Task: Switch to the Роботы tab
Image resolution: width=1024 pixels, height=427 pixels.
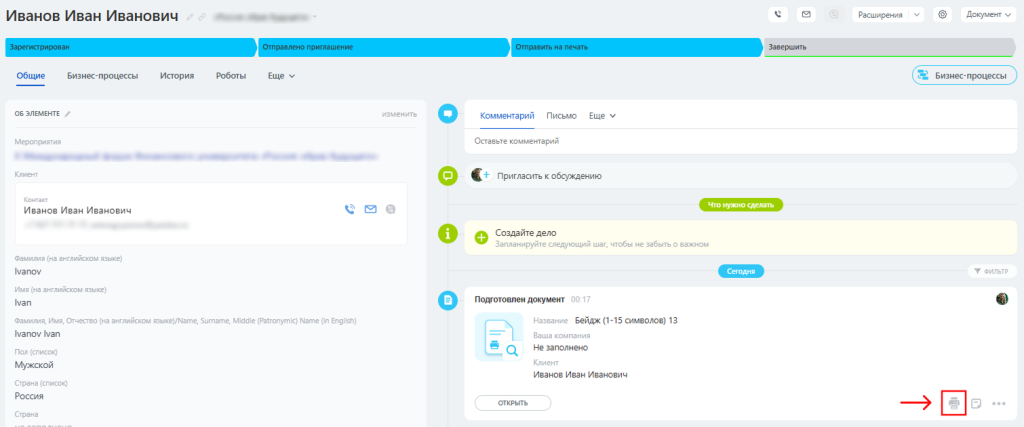Action: click(x=231, y=76)
